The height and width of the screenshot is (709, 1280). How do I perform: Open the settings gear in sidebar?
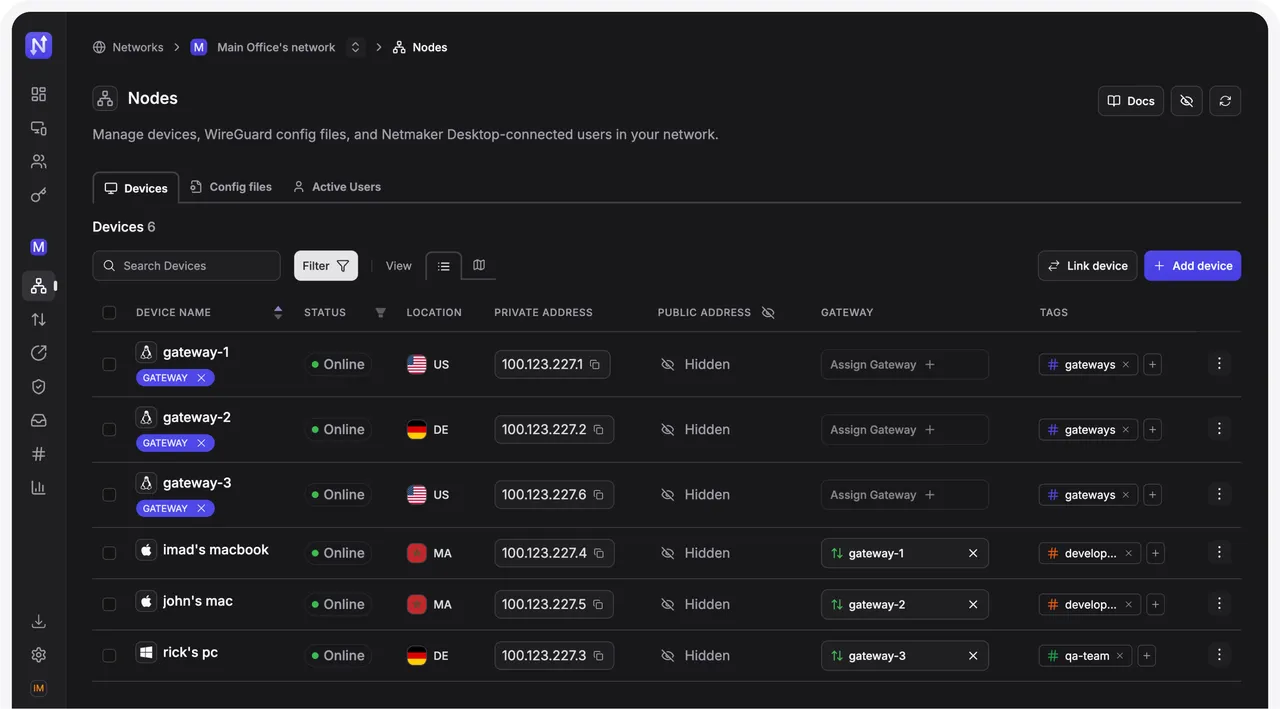click(x=38, y=655)
